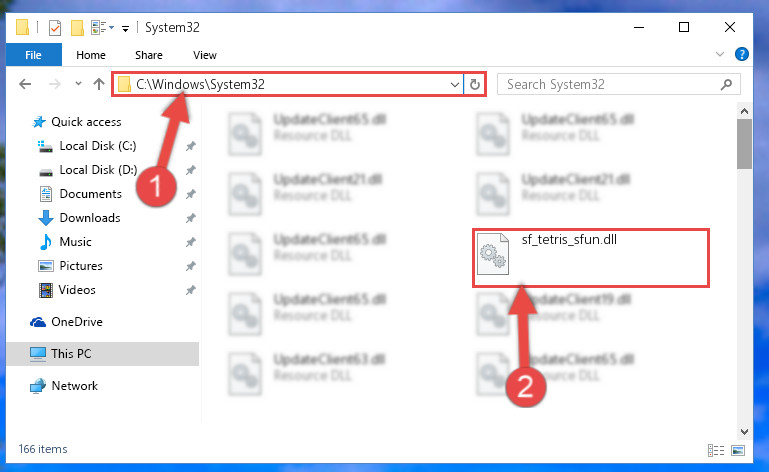Switch to the View ribbon tab
The width and height of the screenshot is (769, 472).
(x=205, y=55)
